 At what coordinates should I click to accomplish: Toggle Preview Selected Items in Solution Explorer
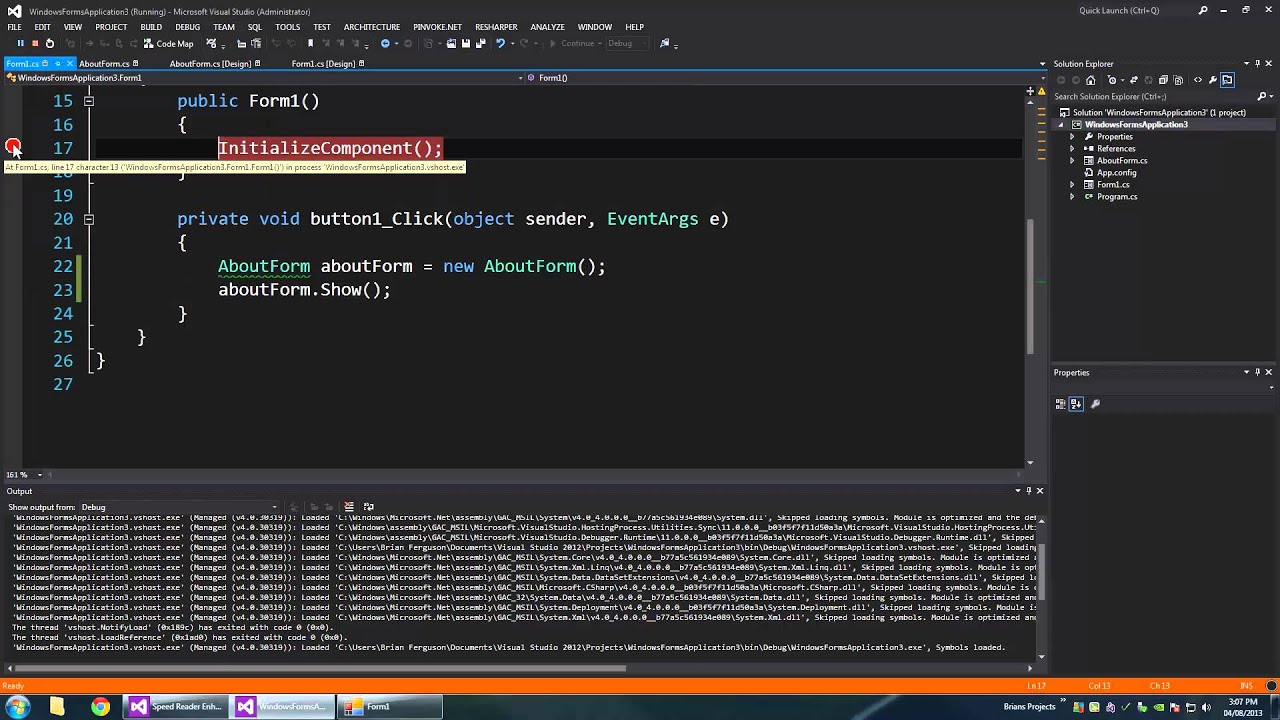pyautogui.click(x=1228, y=80)
